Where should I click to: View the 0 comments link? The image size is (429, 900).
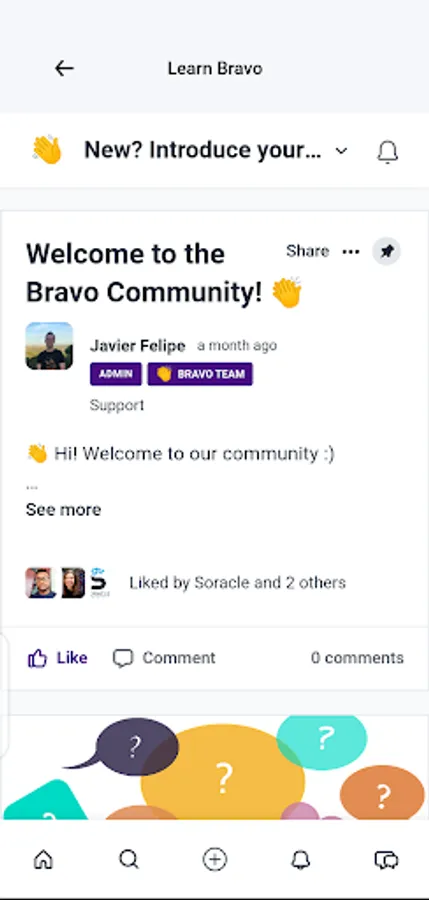(357, 658)
